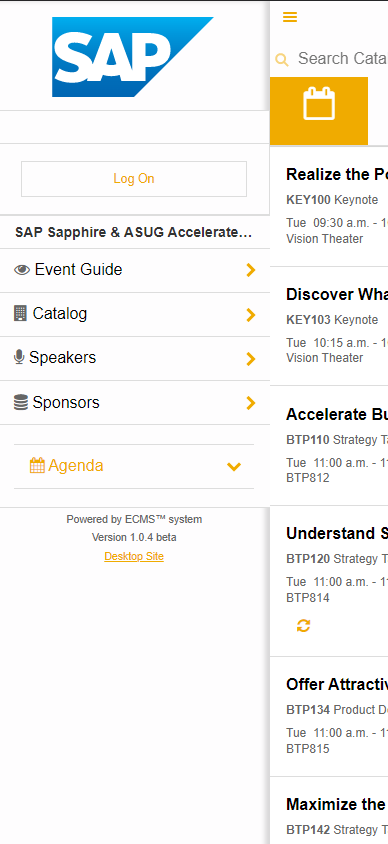The height and width of the screenshot is (844, 388).
Task: Open Catalog via its chevron arrow
Action: [x=250, y=315]
